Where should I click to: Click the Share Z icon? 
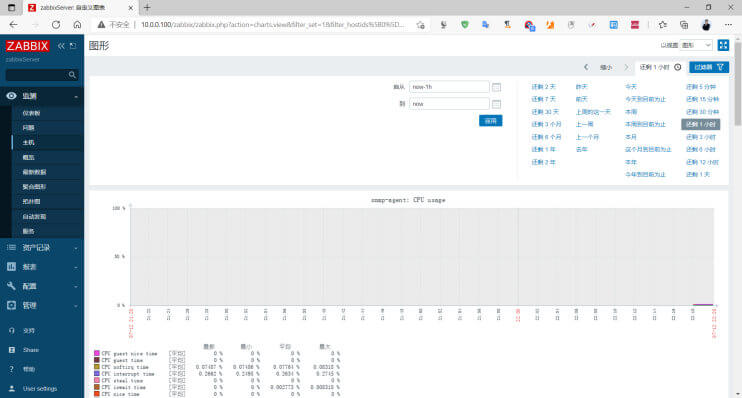click(12, 350)
